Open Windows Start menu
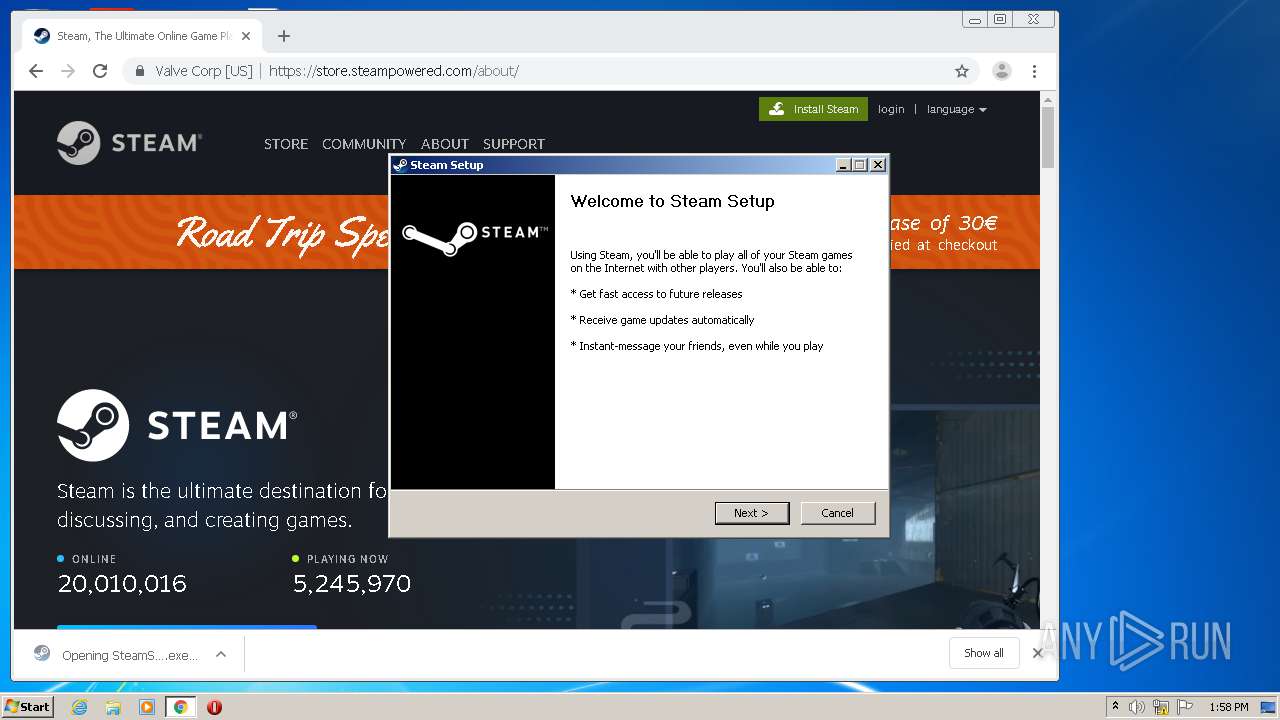The width and height of the screenshot is (1280, 720). click(27, 707)
